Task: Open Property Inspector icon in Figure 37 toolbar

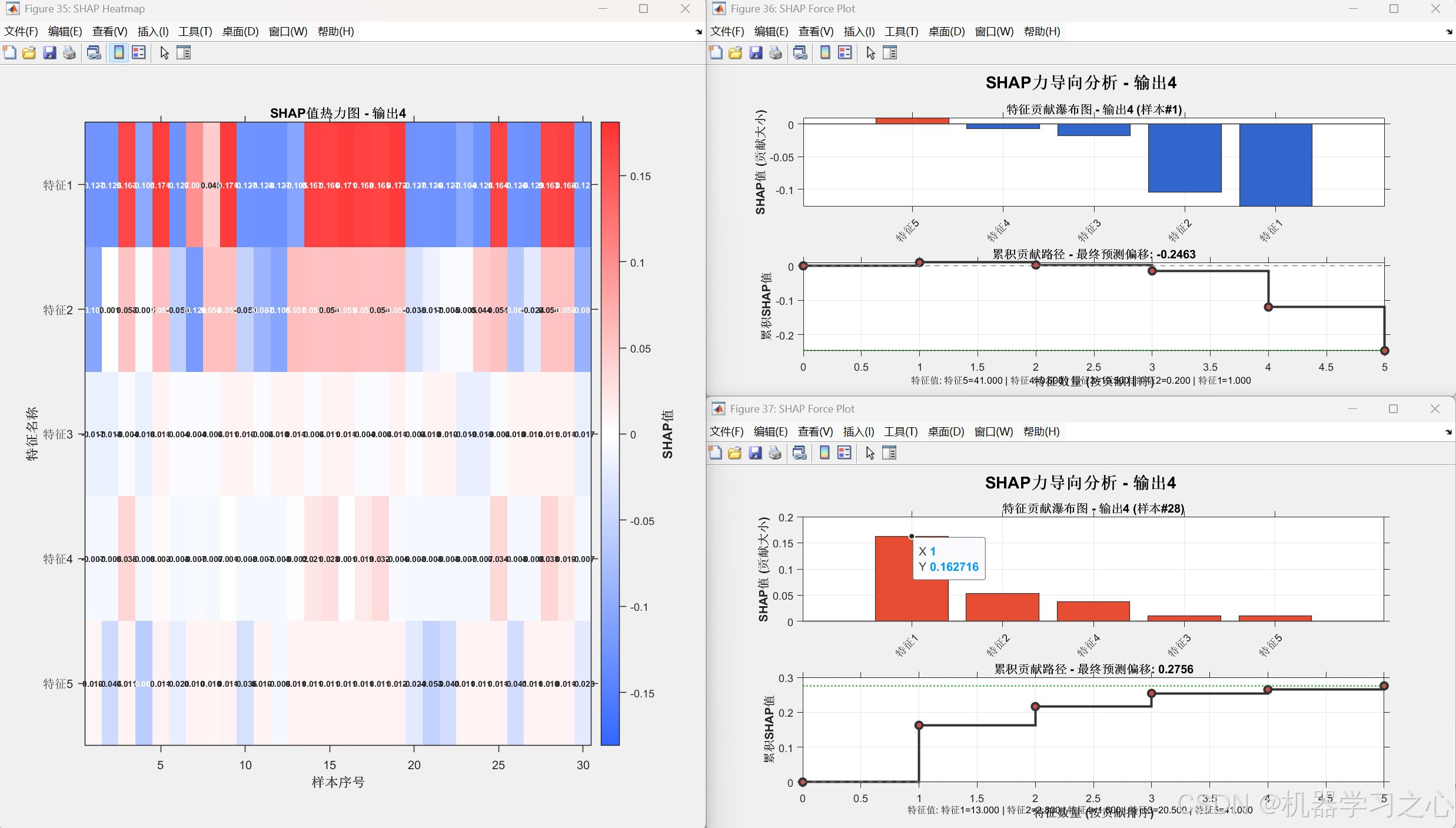Action: 889,453
